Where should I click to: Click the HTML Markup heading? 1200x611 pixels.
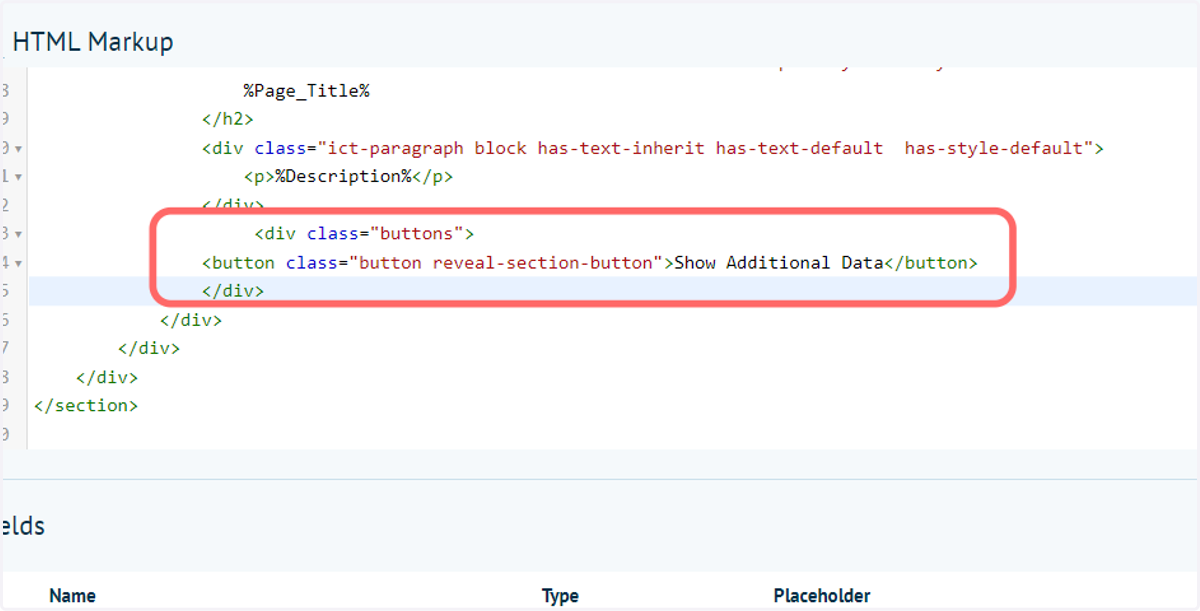pyautogui.click(x=93, y=42)
